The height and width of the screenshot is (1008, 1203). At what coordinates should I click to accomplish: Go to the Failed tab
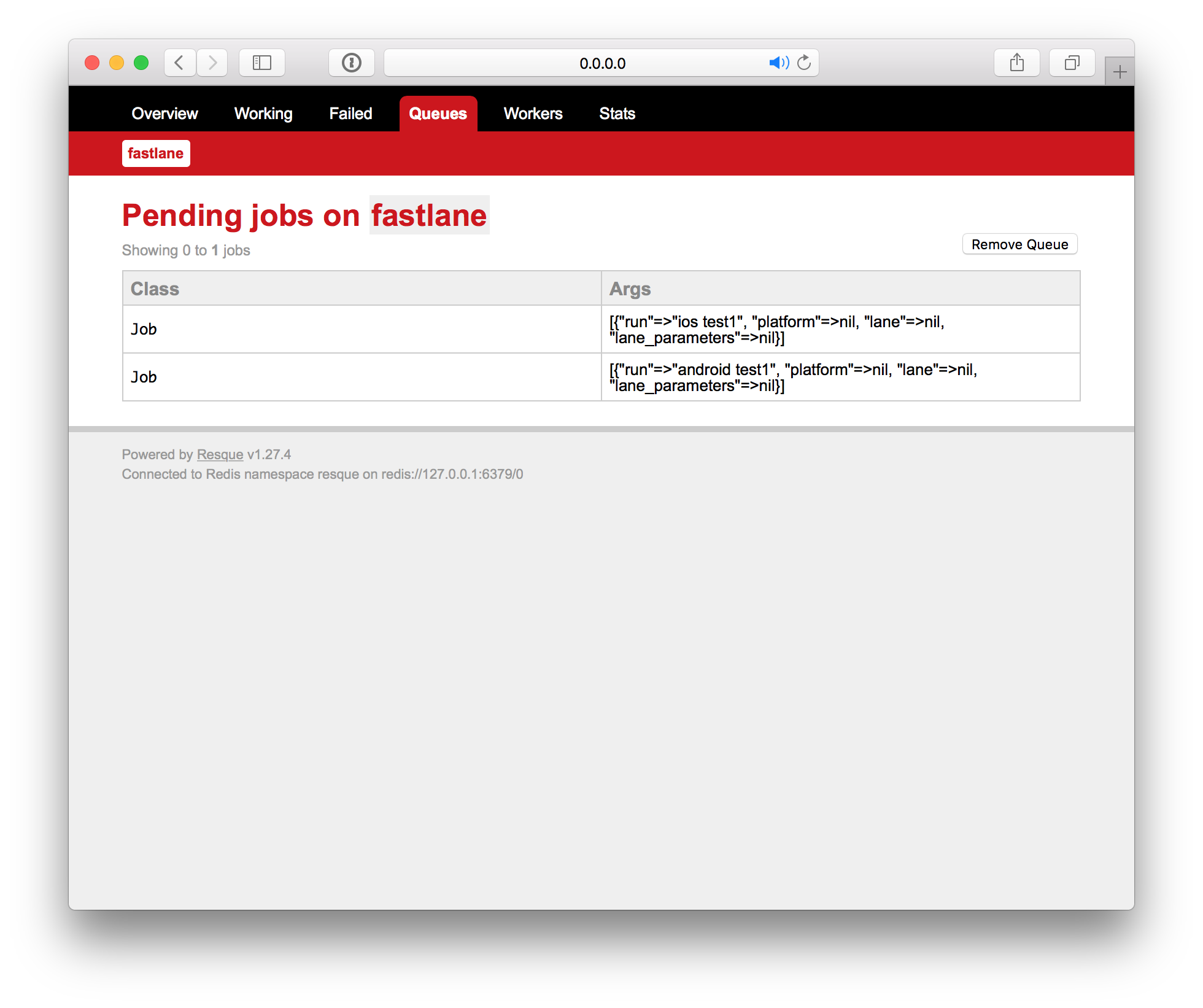tap(350, 114)
